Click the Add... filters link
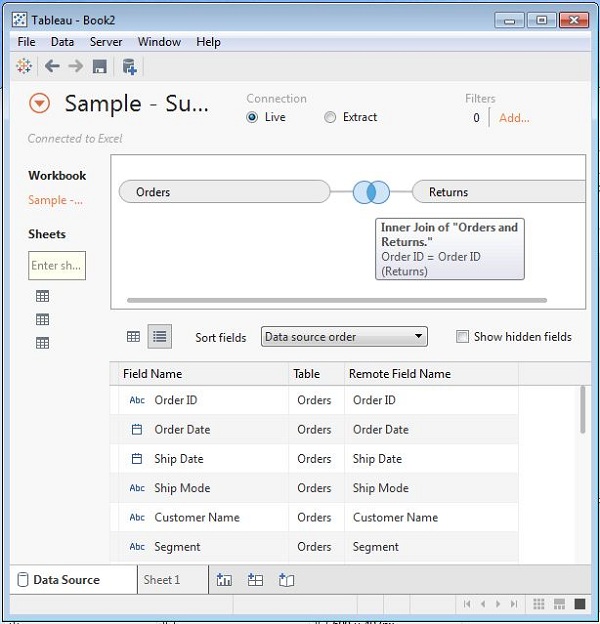 coord(514,118)
